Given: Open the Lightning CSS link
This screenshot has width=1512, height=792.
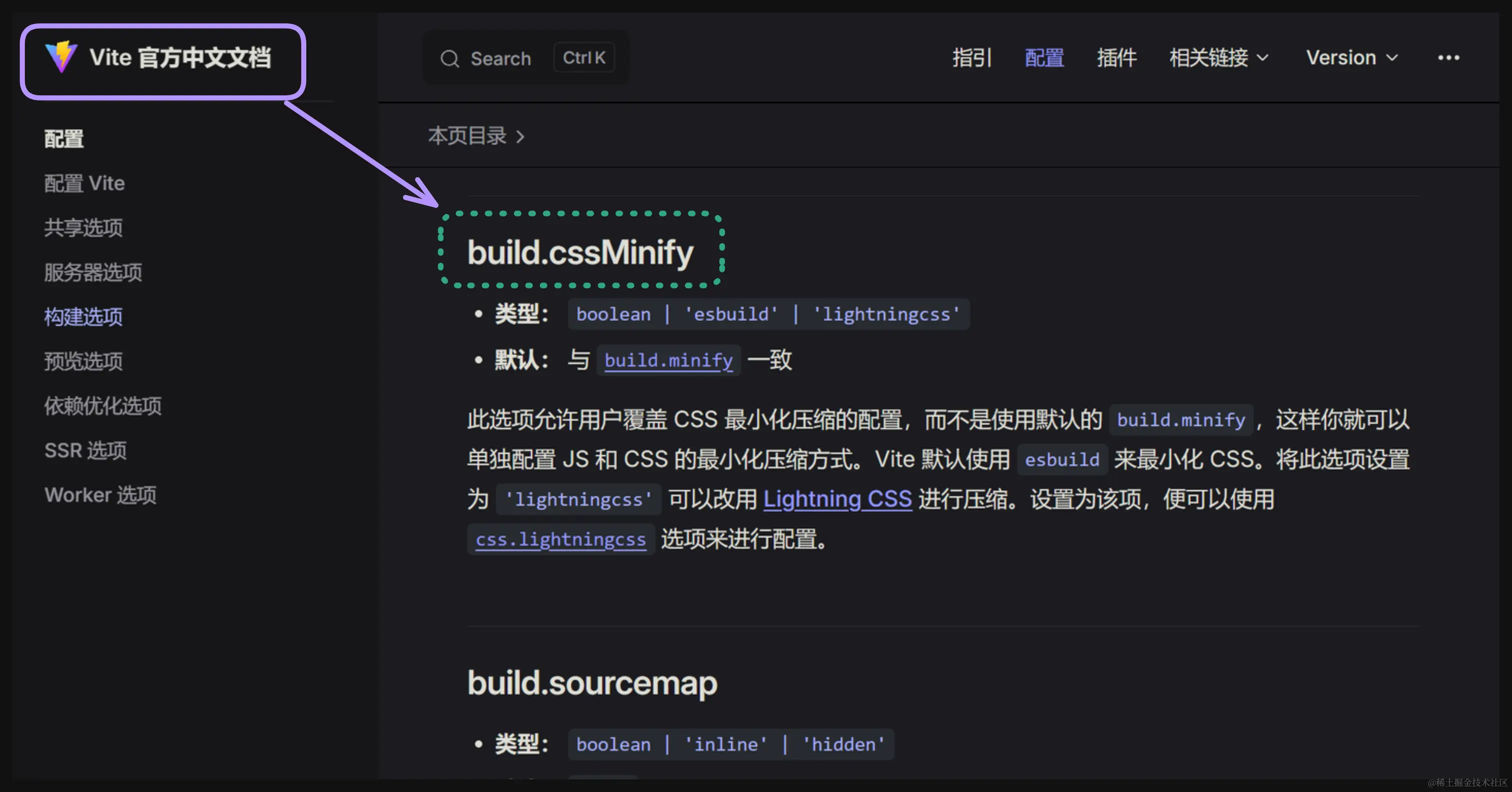Looking at the screenshot, I should click(x=837, y=499).
